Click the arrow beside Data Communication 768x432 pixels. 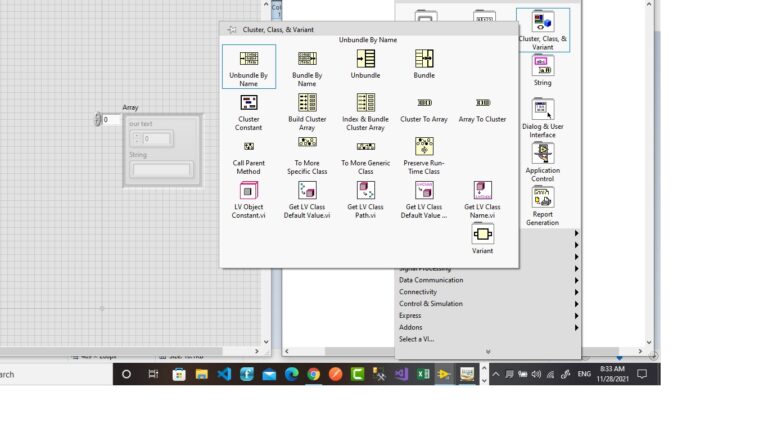click(576, 281)
